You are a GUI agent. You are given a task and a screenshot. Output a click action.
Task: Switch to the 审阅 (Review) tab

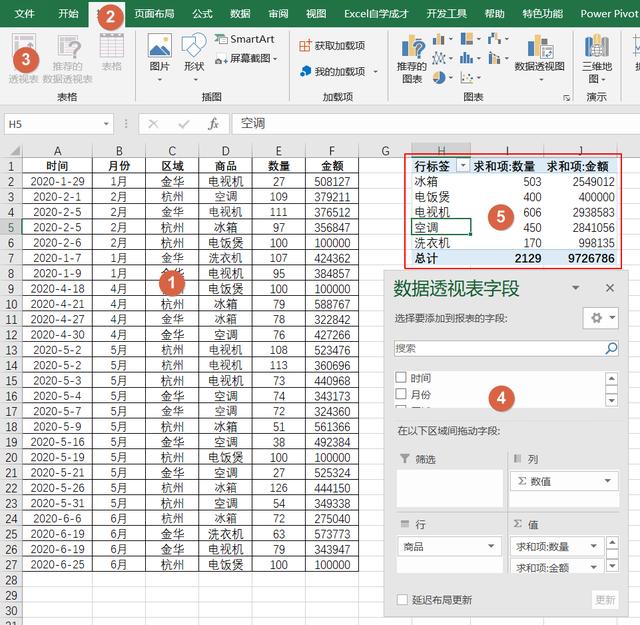click(x=278, y=13)
